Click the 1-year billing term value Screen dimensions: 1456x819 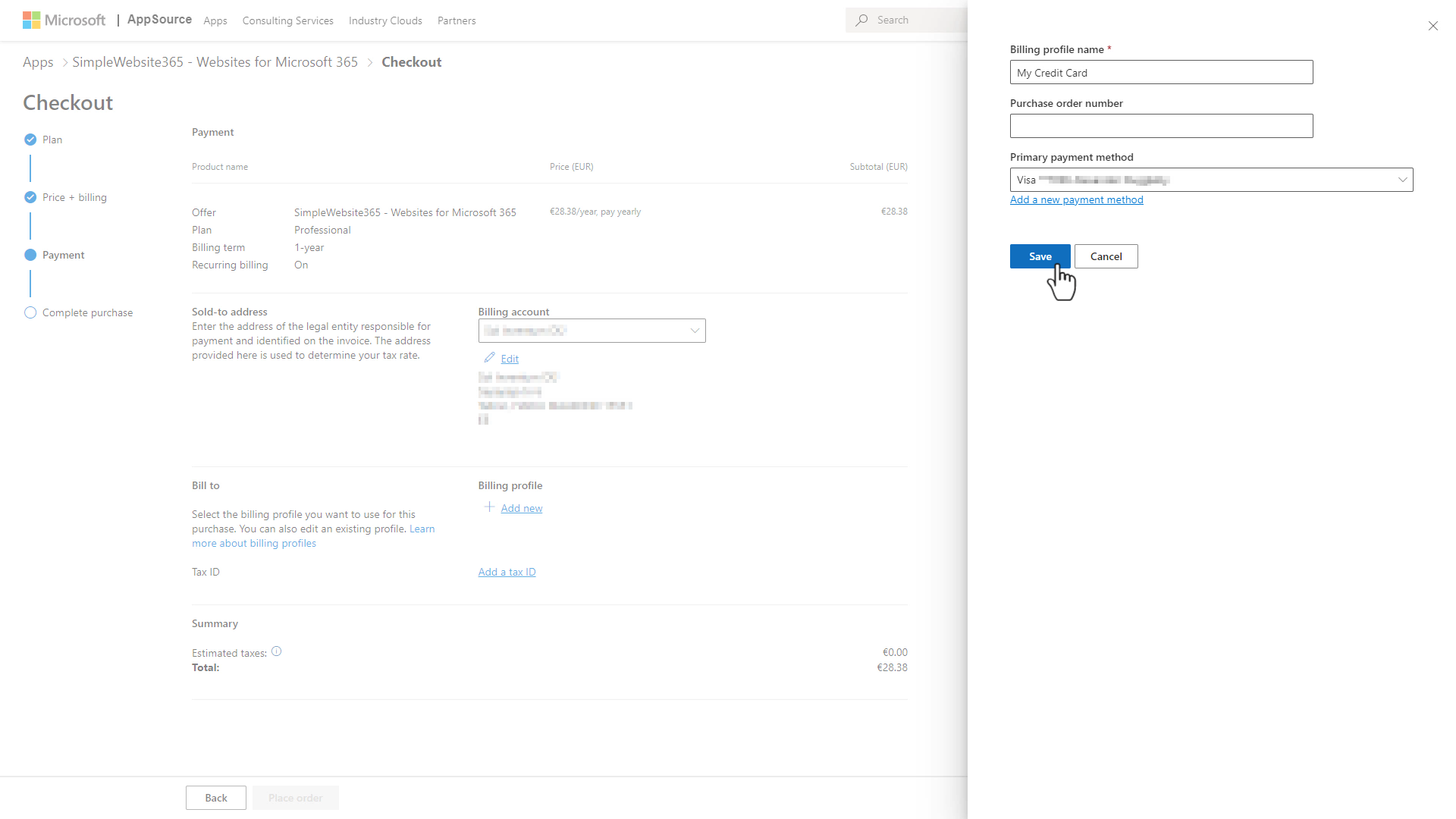click(x=309, y=247)
